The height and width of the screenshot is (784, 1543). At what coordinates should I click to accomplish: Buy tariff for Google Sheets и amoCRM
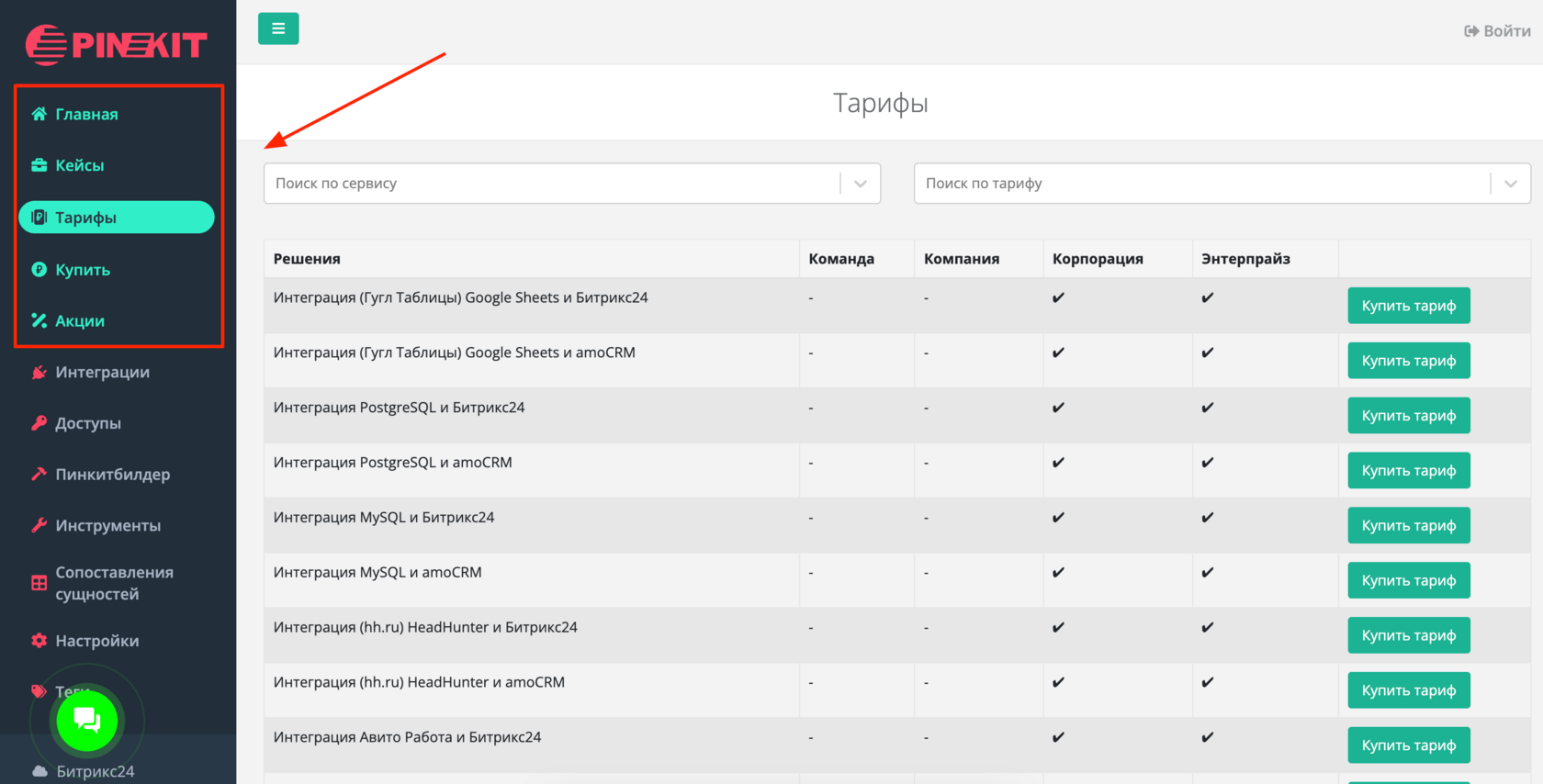(x=1409, y=361)
